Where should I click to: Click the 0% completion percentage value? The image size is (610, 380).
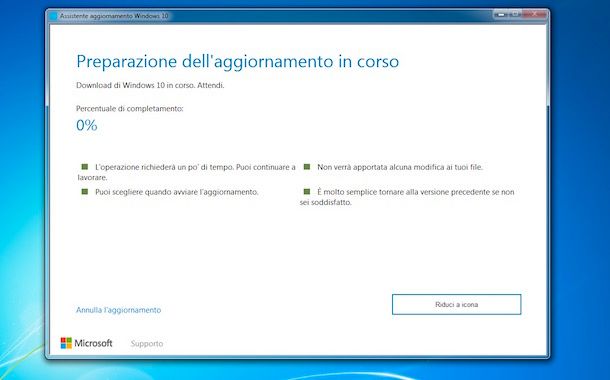point(86,125)
